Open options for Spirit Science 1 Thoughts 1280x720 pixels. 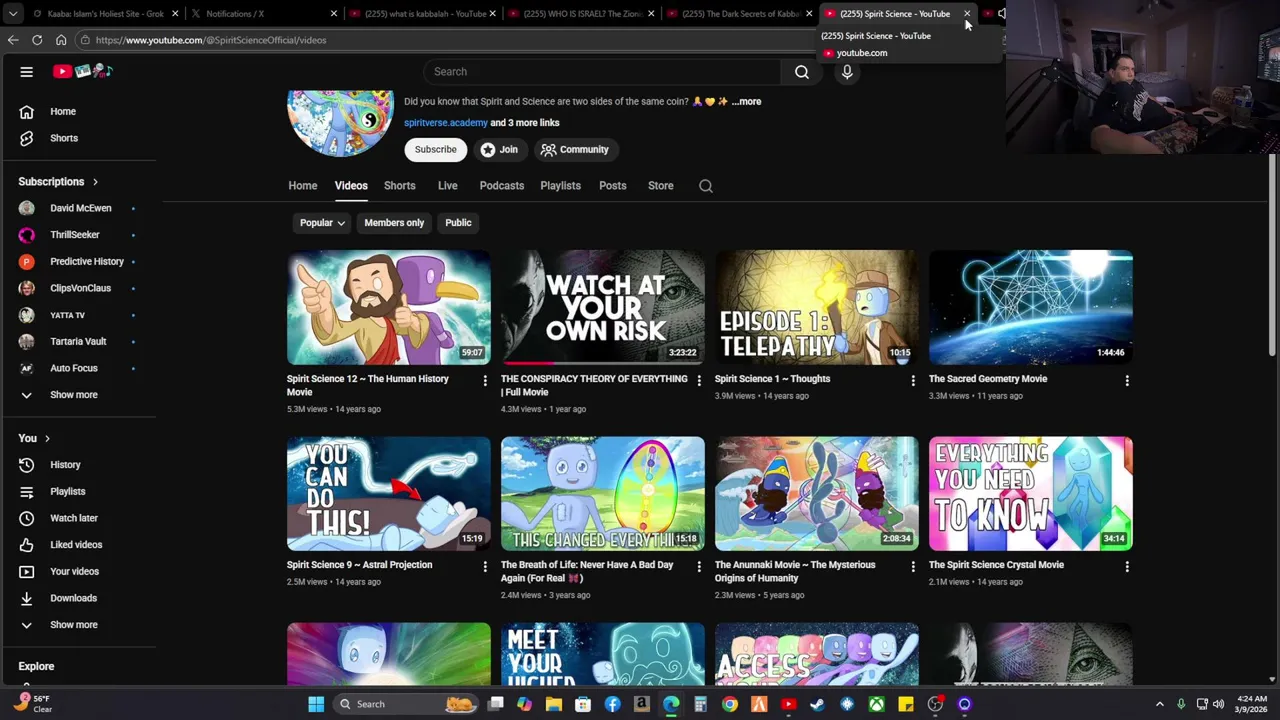tap(913, 380)
